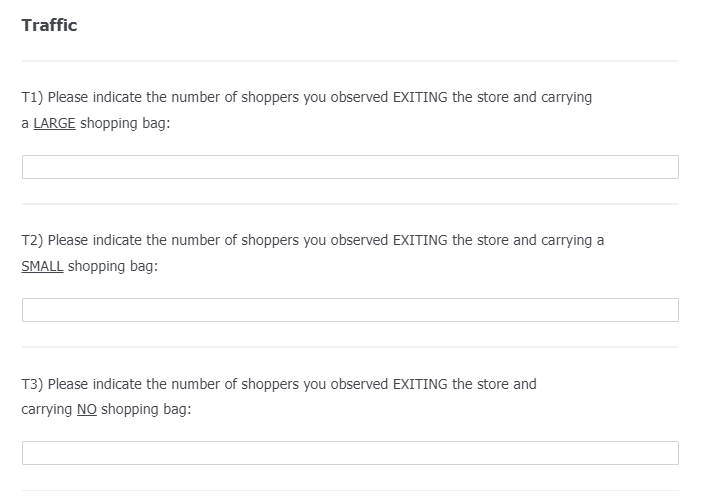The image size is (713, 496).
Task: Click the T3) question number label
Action: (x=32, y=383)
